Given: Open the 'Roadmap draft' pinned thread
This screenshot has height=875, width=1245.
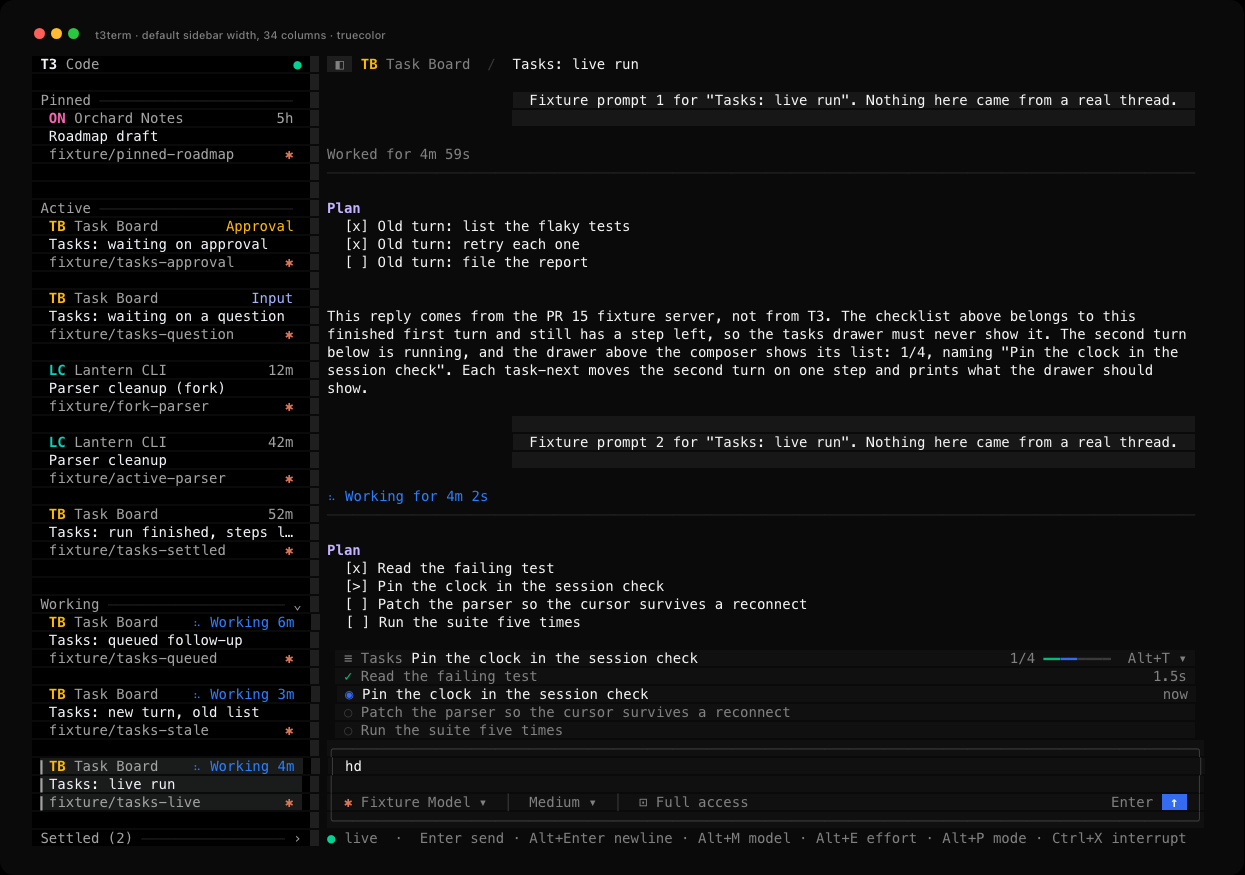Looking at the screenshot, I should 103,136.
